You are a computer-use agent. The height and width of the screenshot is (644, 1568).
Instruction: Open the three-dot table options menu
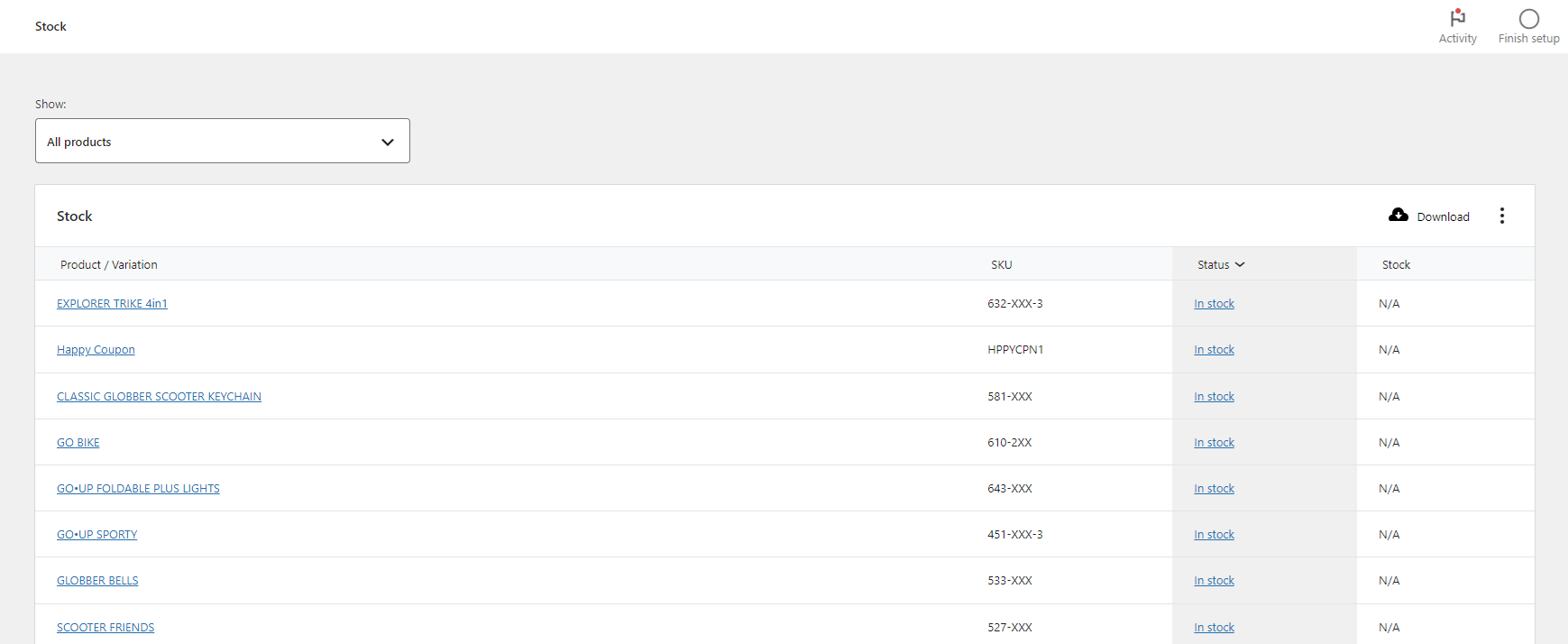[1501, 216]
